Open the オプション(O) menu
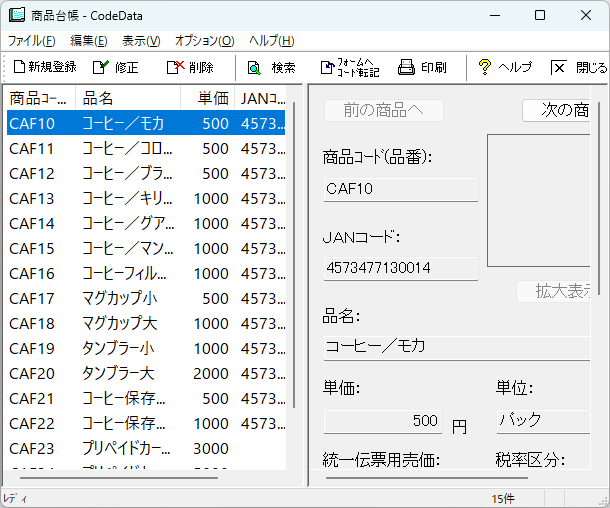The width and height of the screenshot is (610, 508). coord(205,40)
